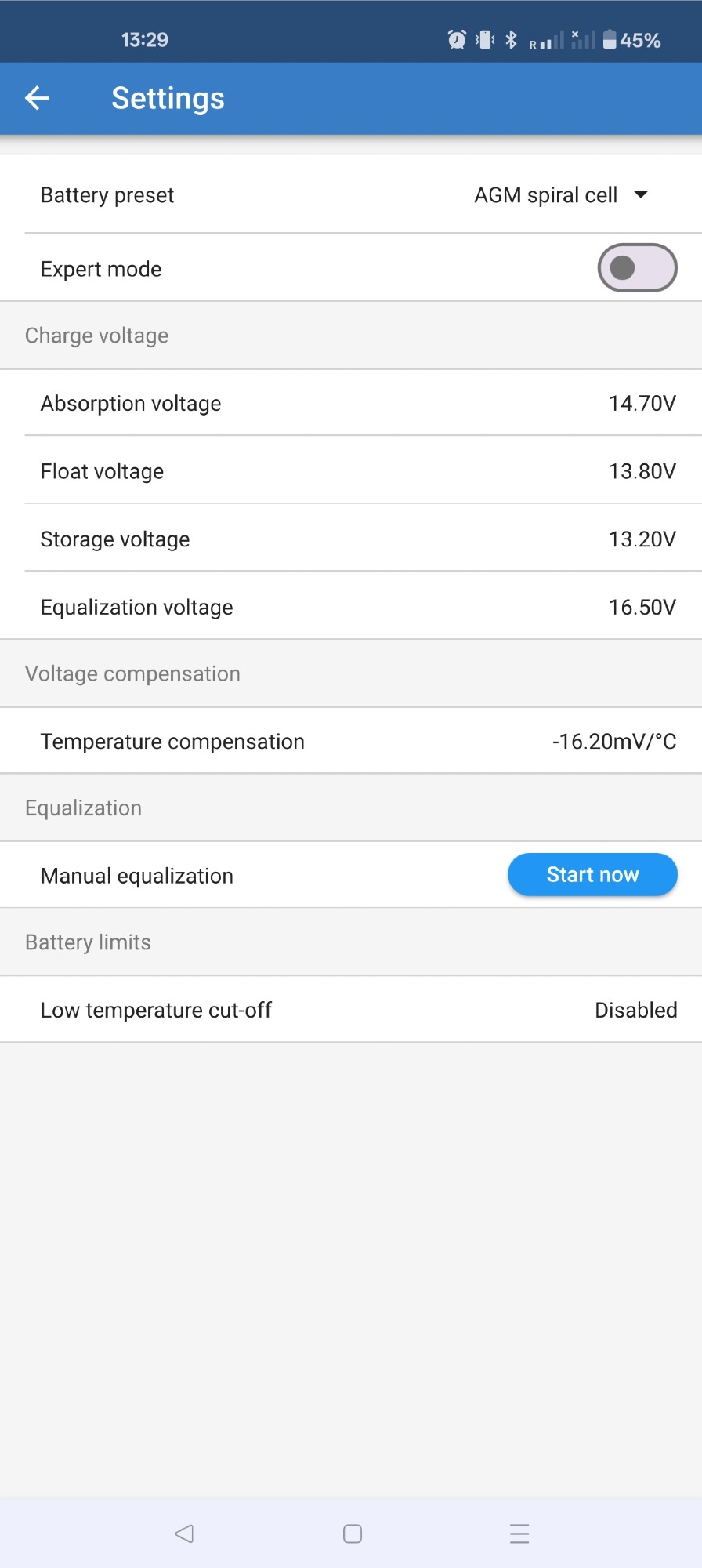
Task: Tap the Temperature compensation value
Action: coord(613,742)
